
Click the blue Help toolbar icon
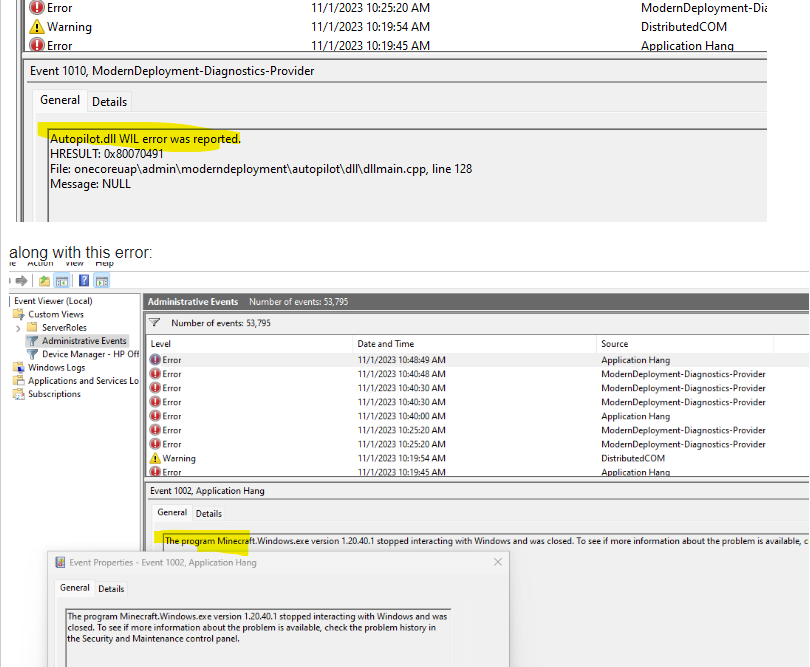(84, 281)
